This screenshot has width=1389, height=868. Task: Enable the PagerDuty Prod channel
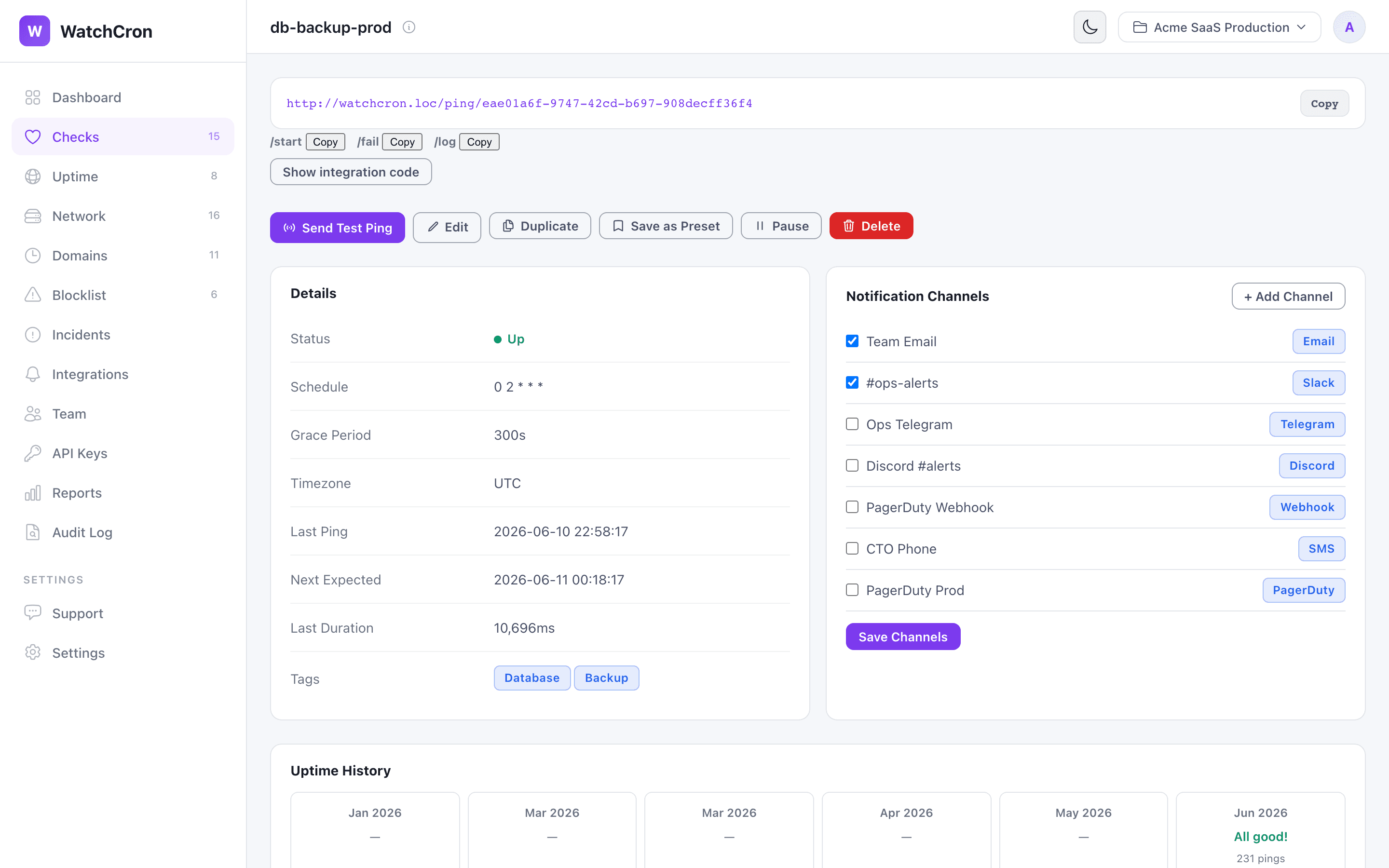click(x=852, y=590)
